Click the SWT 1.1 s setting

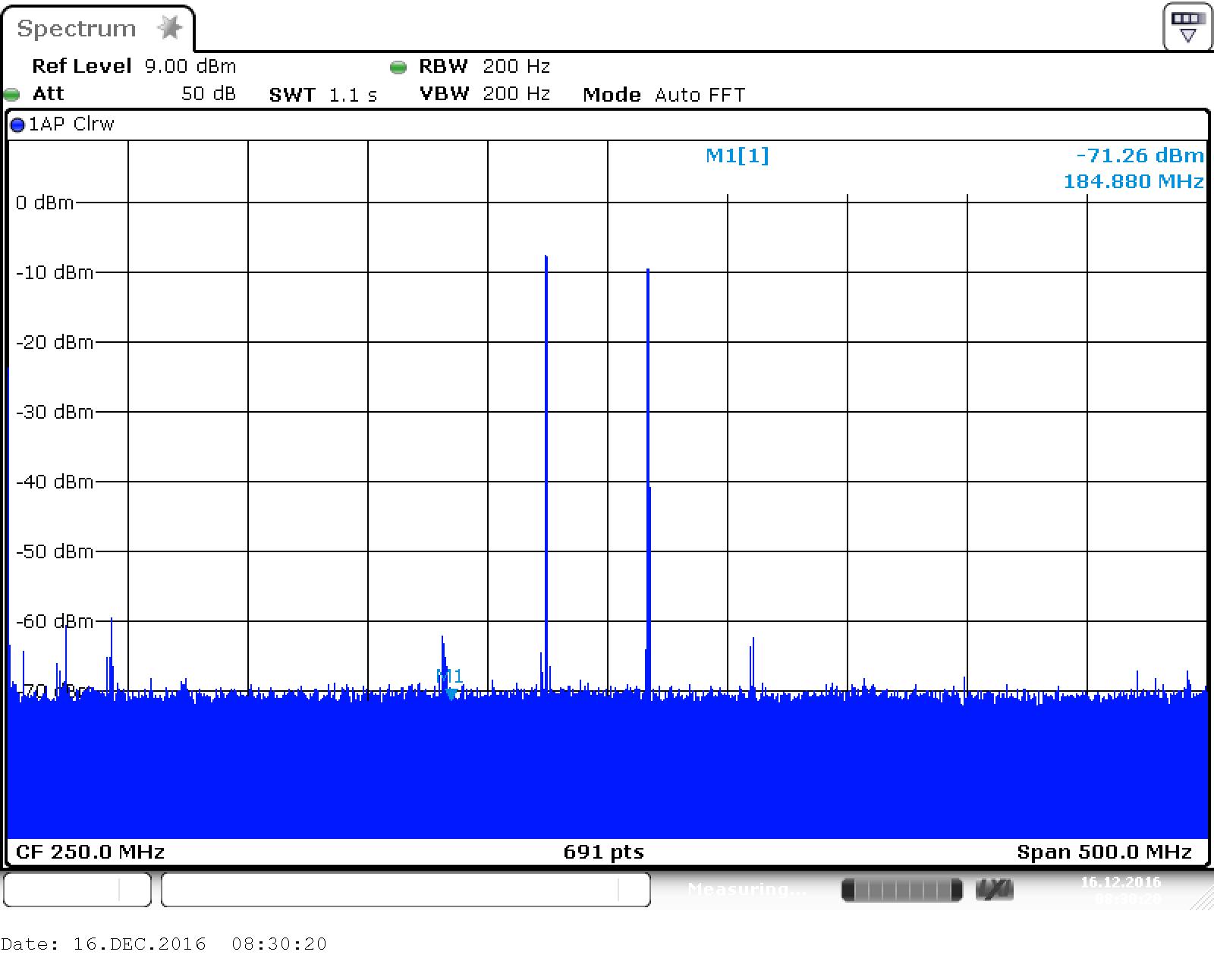click(x=323, y=95)
